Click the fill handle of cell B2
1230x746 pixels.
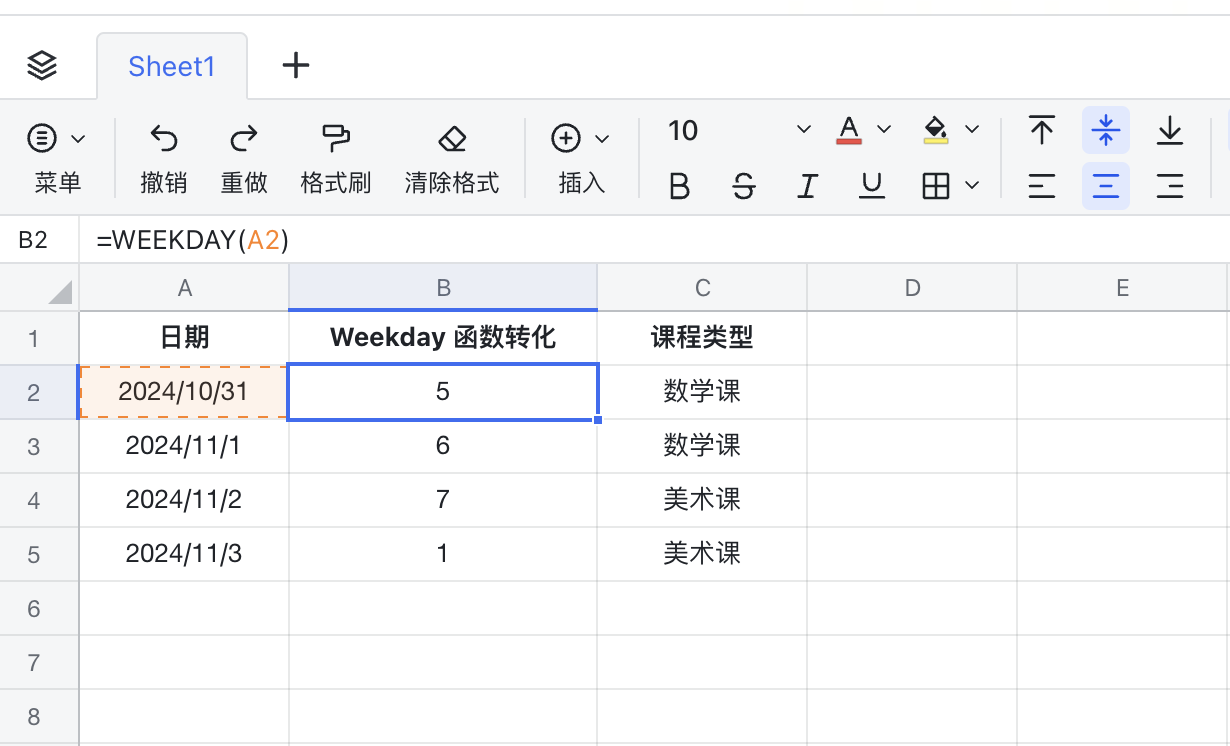pos(598,420)
